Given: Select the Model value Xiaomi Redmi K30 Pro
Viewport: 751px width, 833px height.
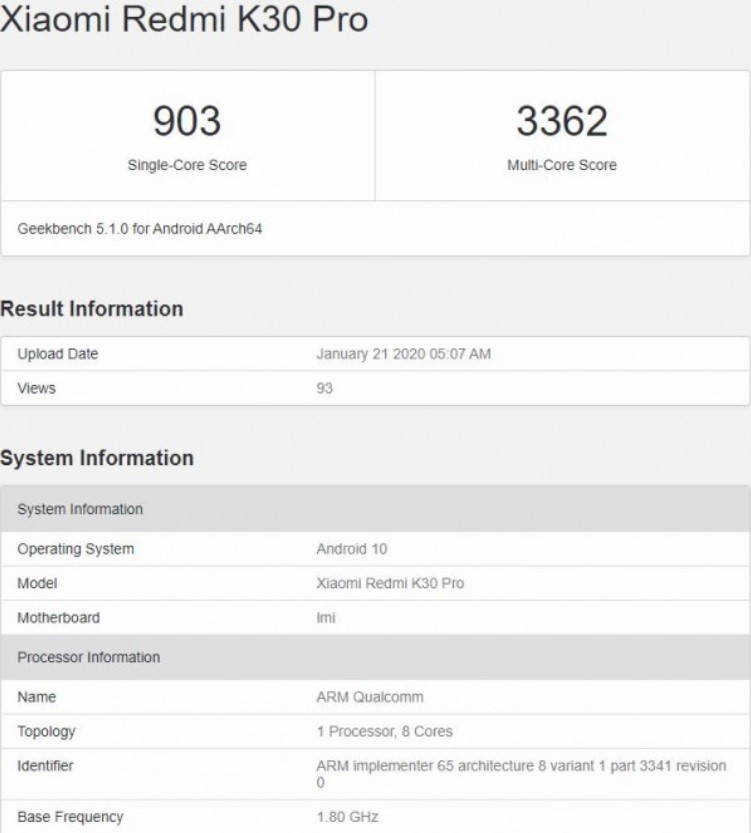Looking at the screenshot, I should [390, 583].
